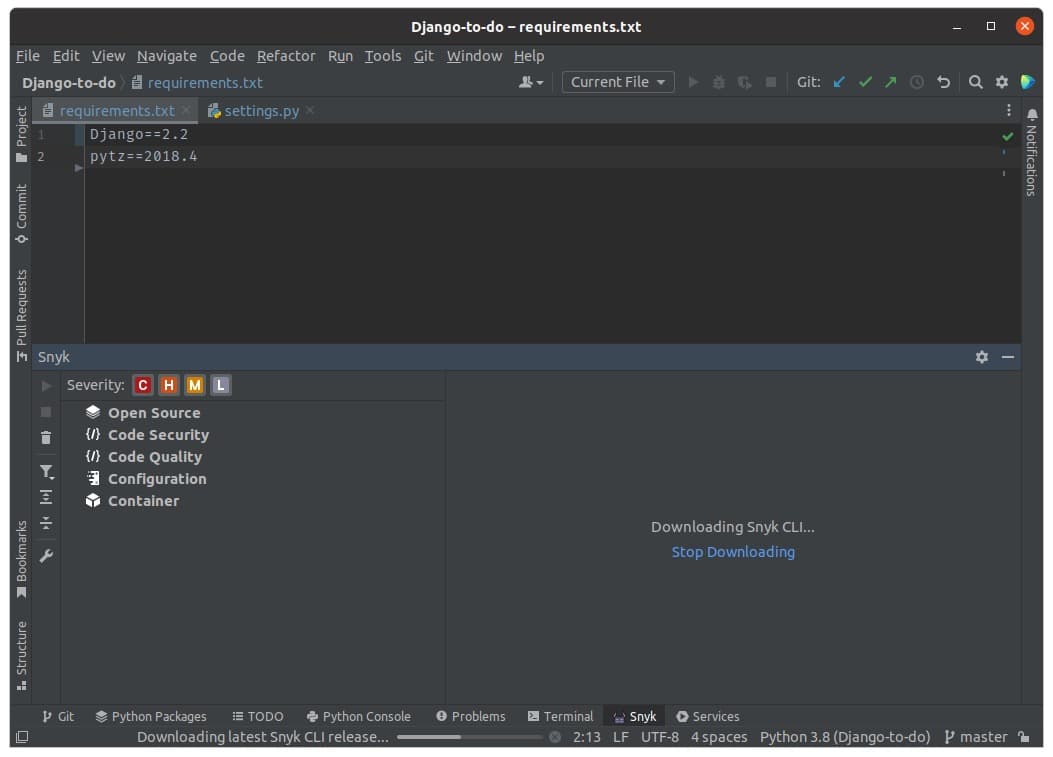1053x757 pixels.
Task: Open Snyk settings via the wrench icon
Action: tap(45, 556)
